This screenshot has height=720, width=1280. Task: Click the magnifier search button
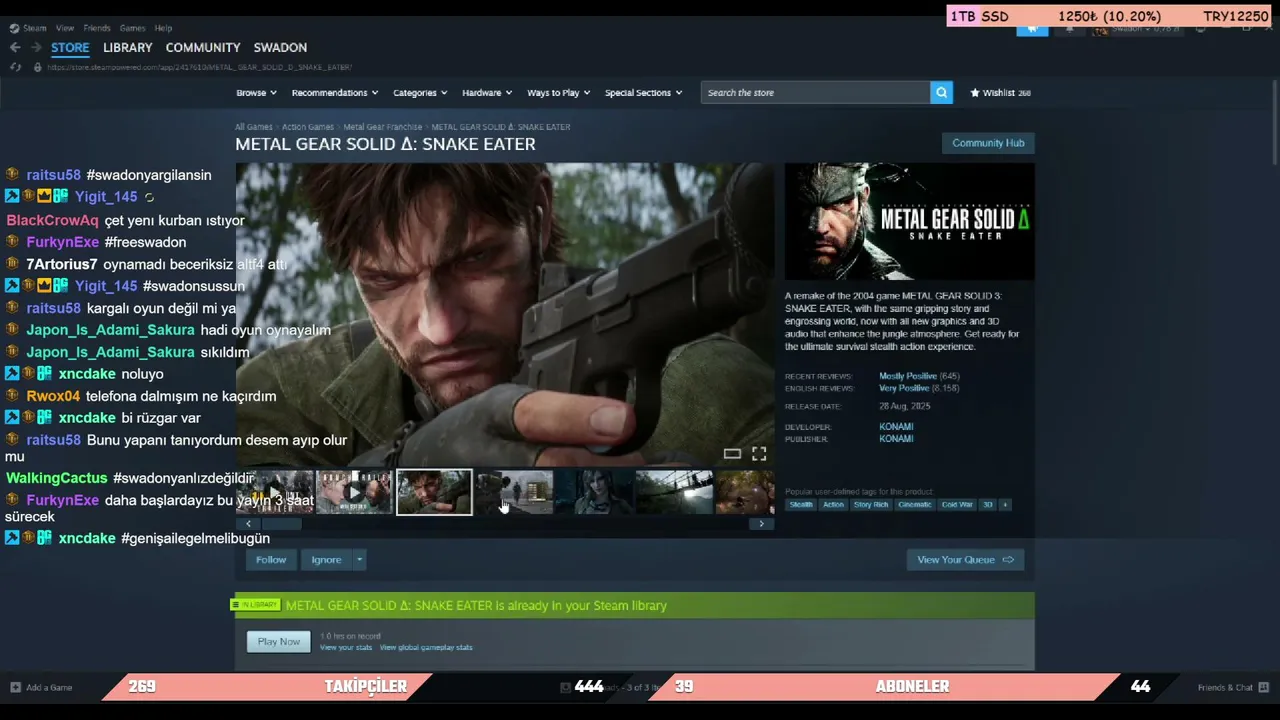pos(941,93)
